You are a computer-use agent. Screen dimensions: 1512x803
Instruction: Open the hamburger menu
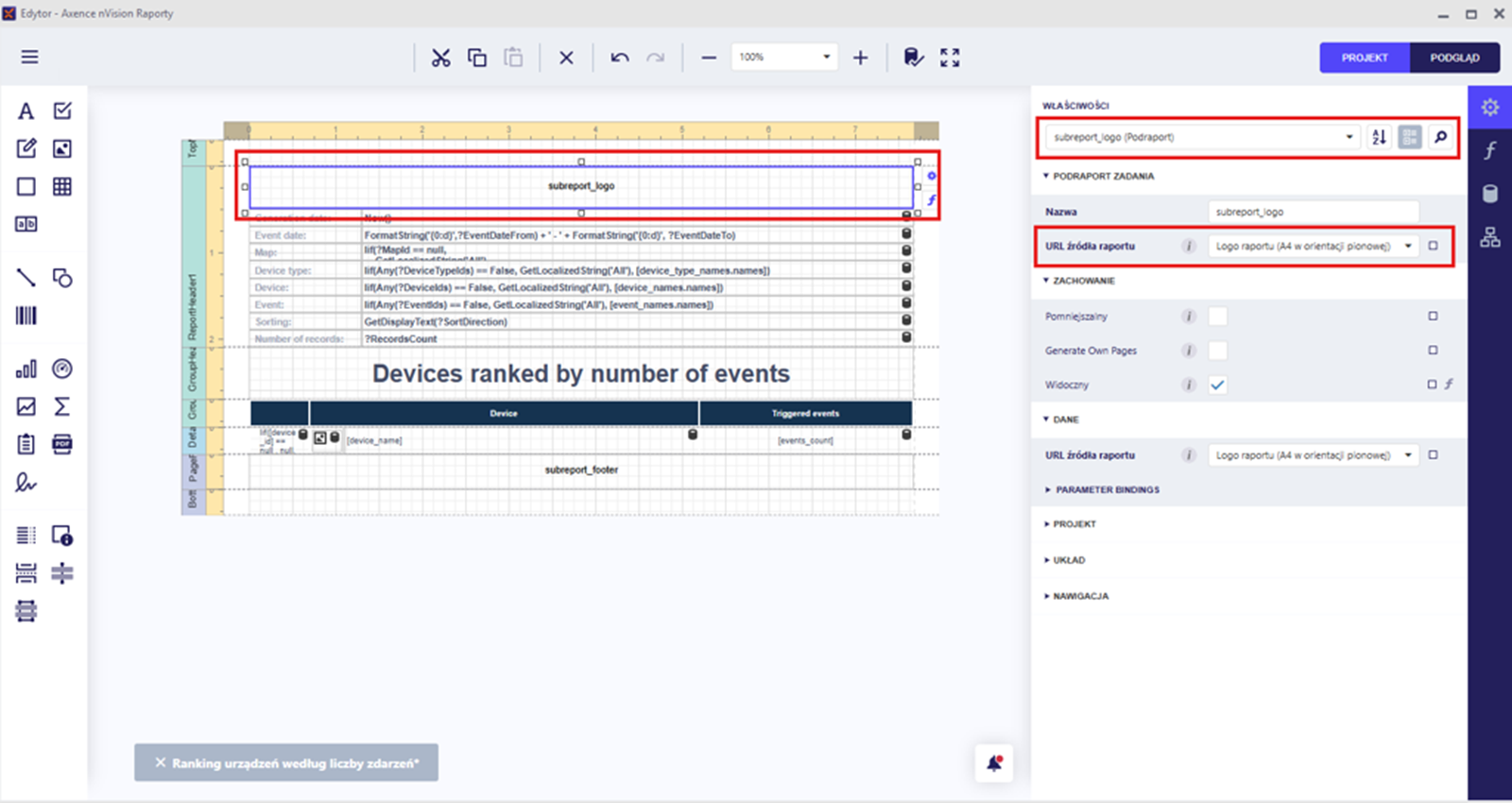30,58
